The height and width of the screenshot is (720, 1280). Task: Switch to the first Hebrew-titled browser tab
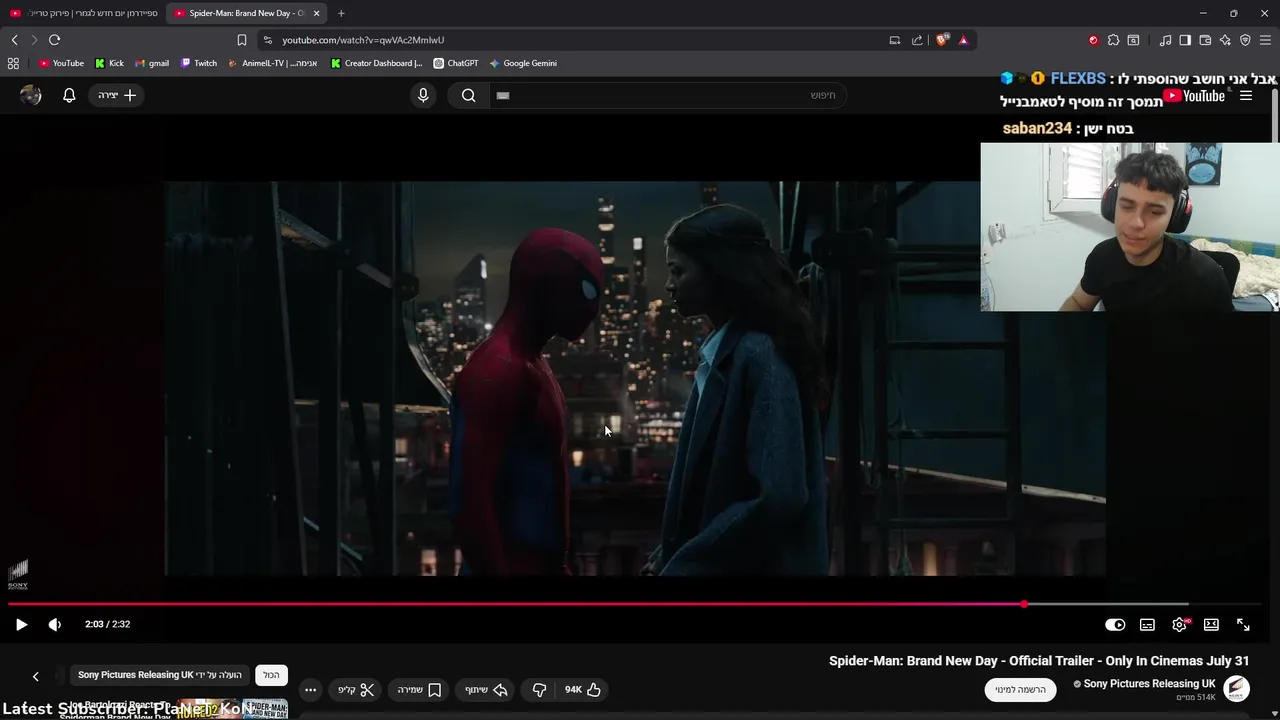[83, 13]
